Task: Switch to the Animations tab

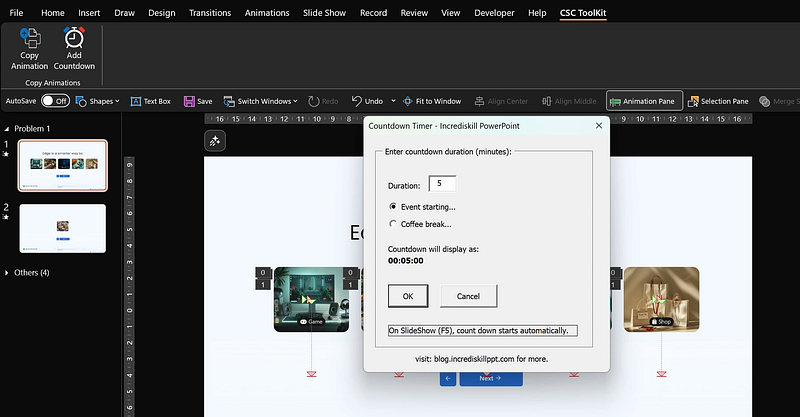Action: tap(267, 13)
